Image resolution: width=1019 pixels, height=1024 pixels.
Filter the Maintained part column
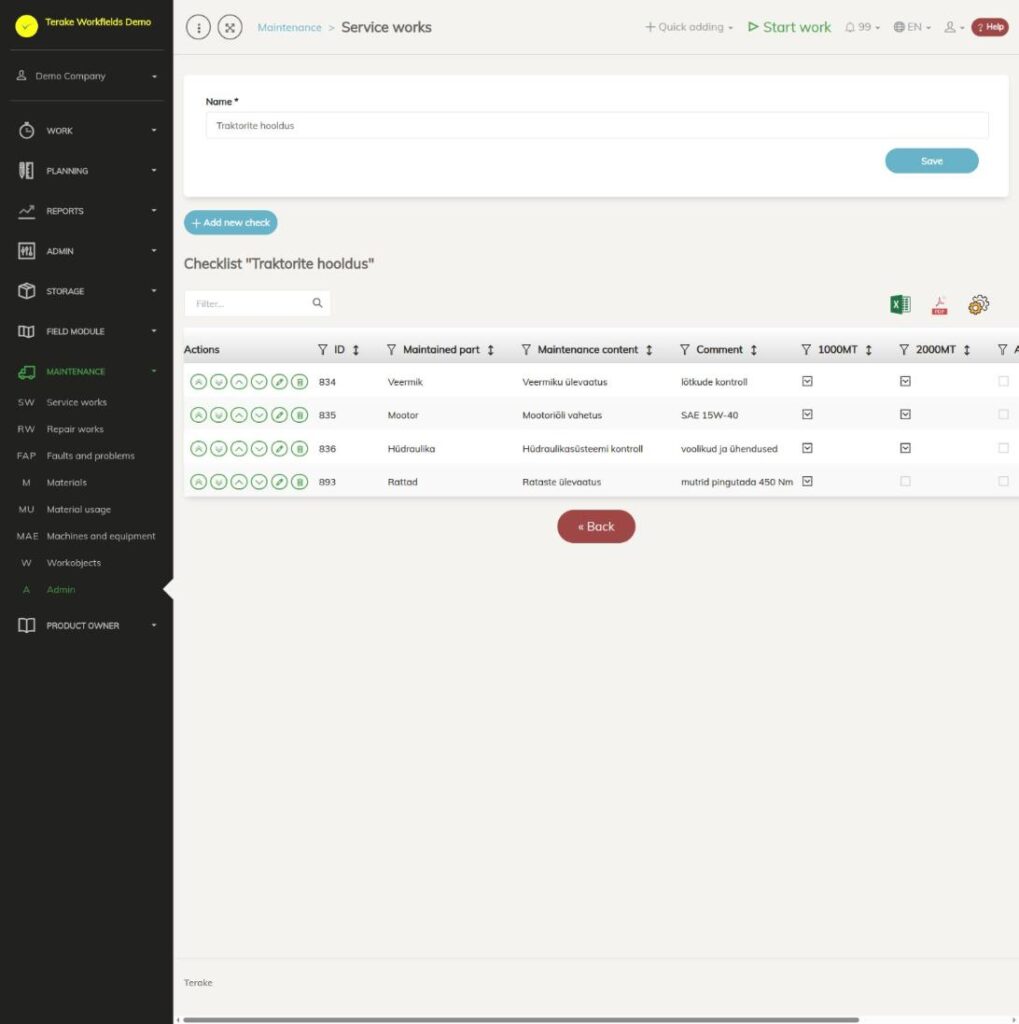tap(391, 350)
